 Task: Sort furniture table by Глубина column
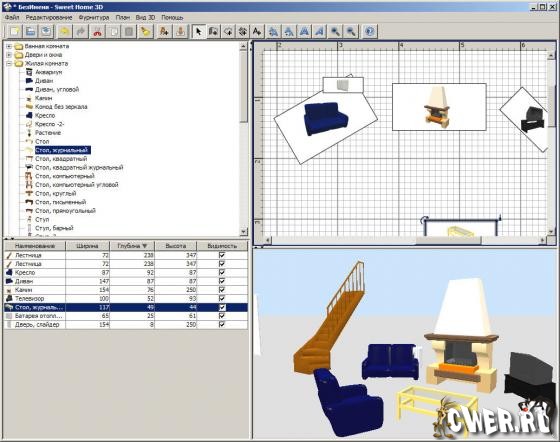click(x=132, y=246)
